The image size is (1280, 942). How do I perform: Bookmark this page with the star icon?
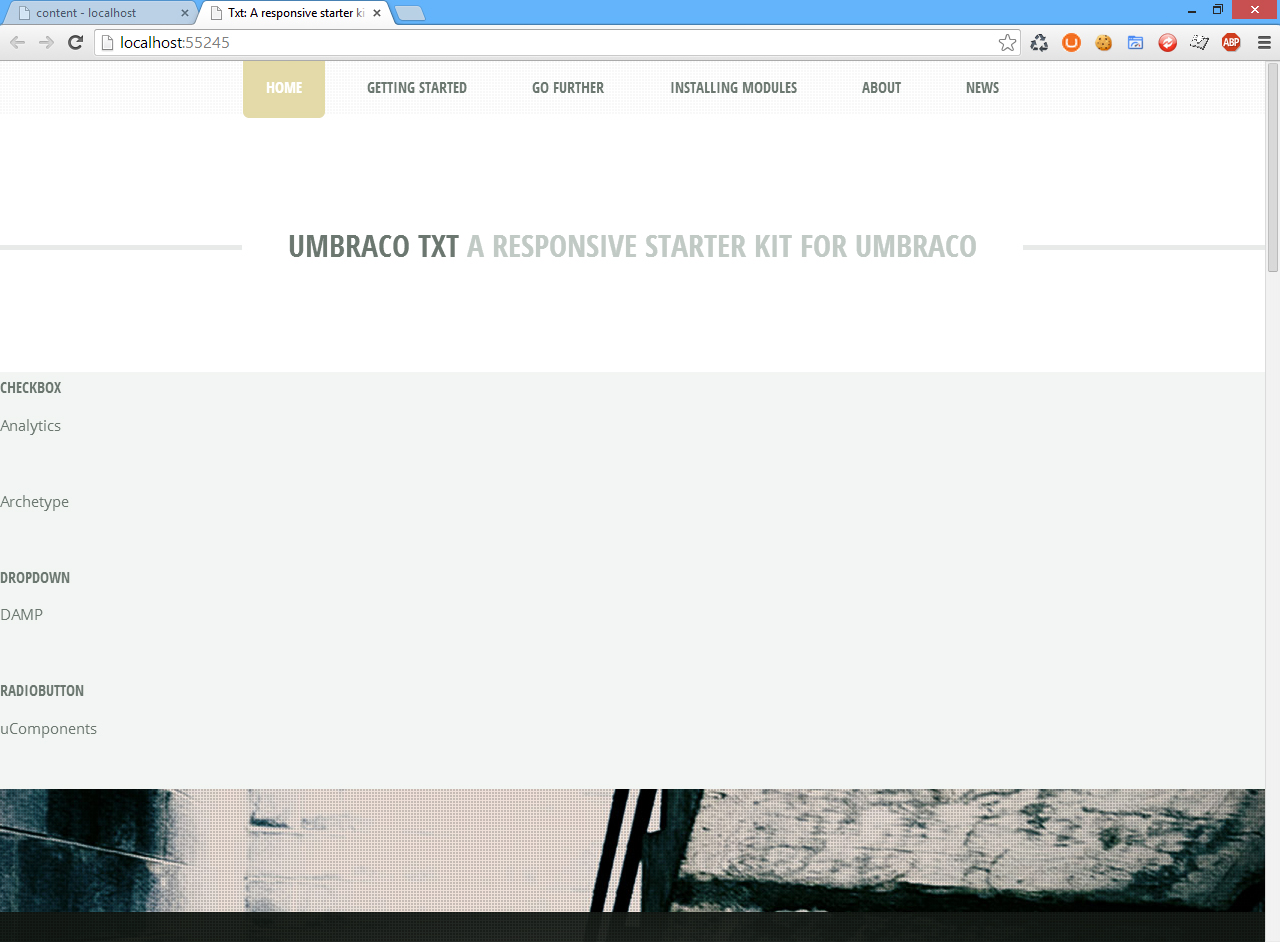1007,42
